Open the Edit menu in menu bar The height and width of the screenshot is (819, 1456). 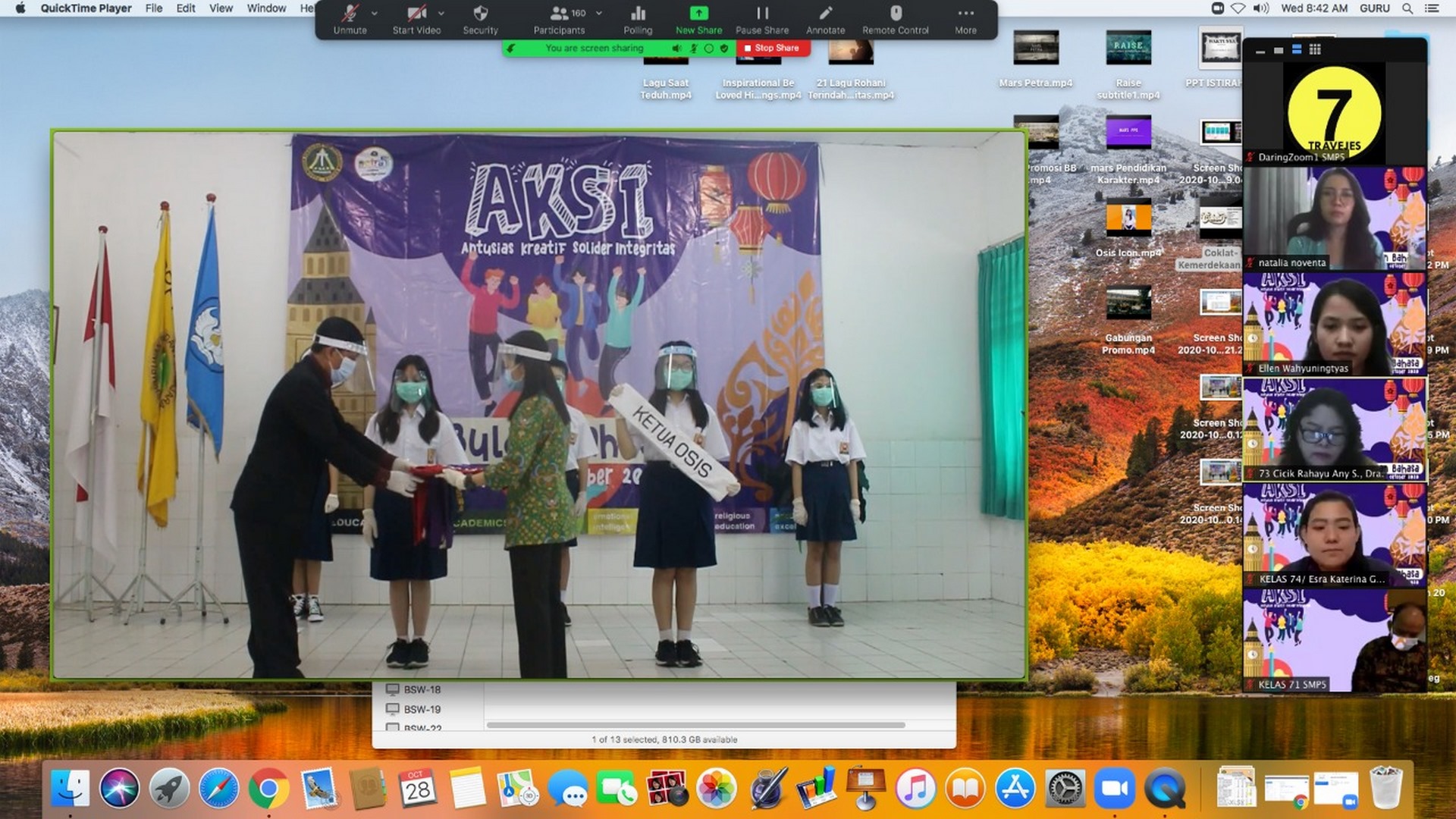[x=186, y=8]
